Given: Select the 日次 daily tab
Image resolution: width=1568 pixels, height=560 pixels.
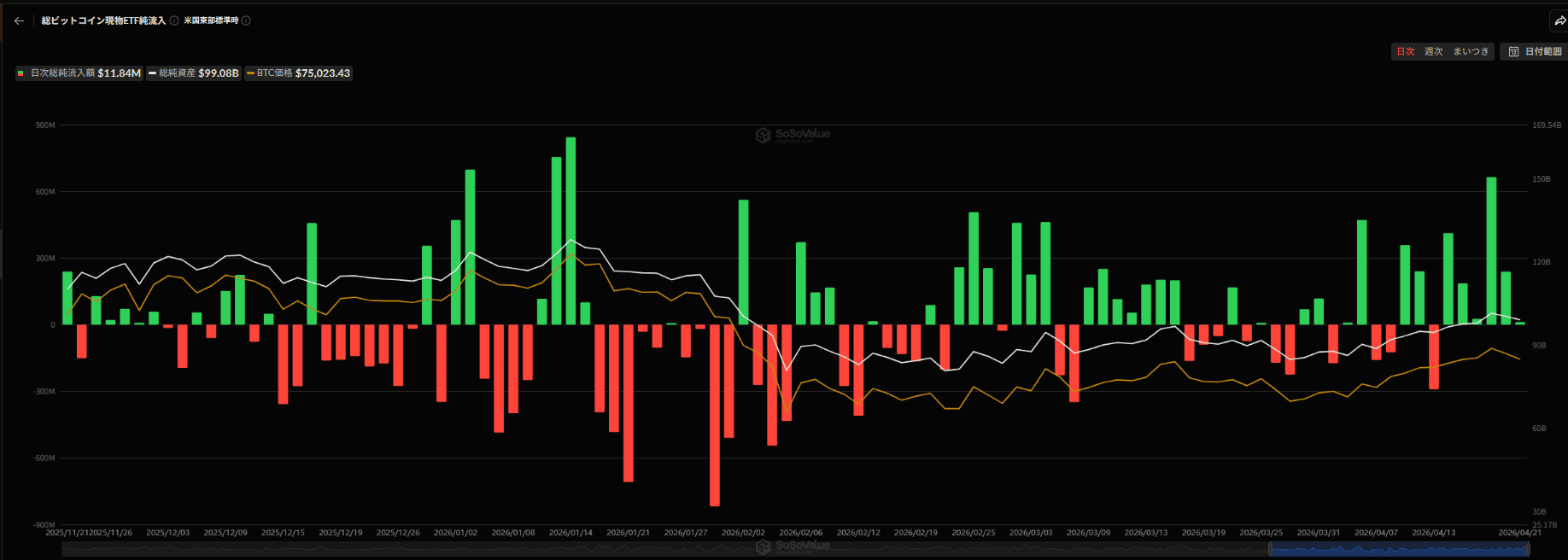Looking at the screenshot, I should click(x=1405, y=52).
